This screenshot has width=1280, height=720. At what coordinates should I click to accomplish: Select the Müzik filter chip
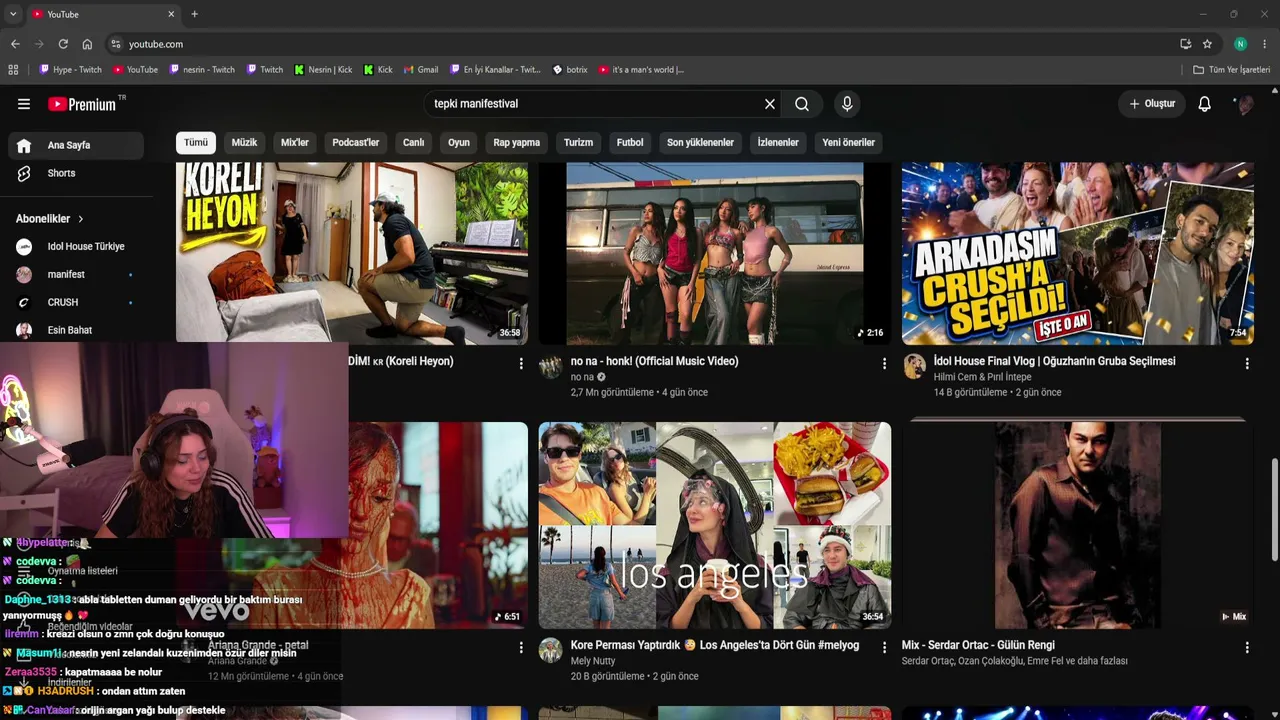244,142
